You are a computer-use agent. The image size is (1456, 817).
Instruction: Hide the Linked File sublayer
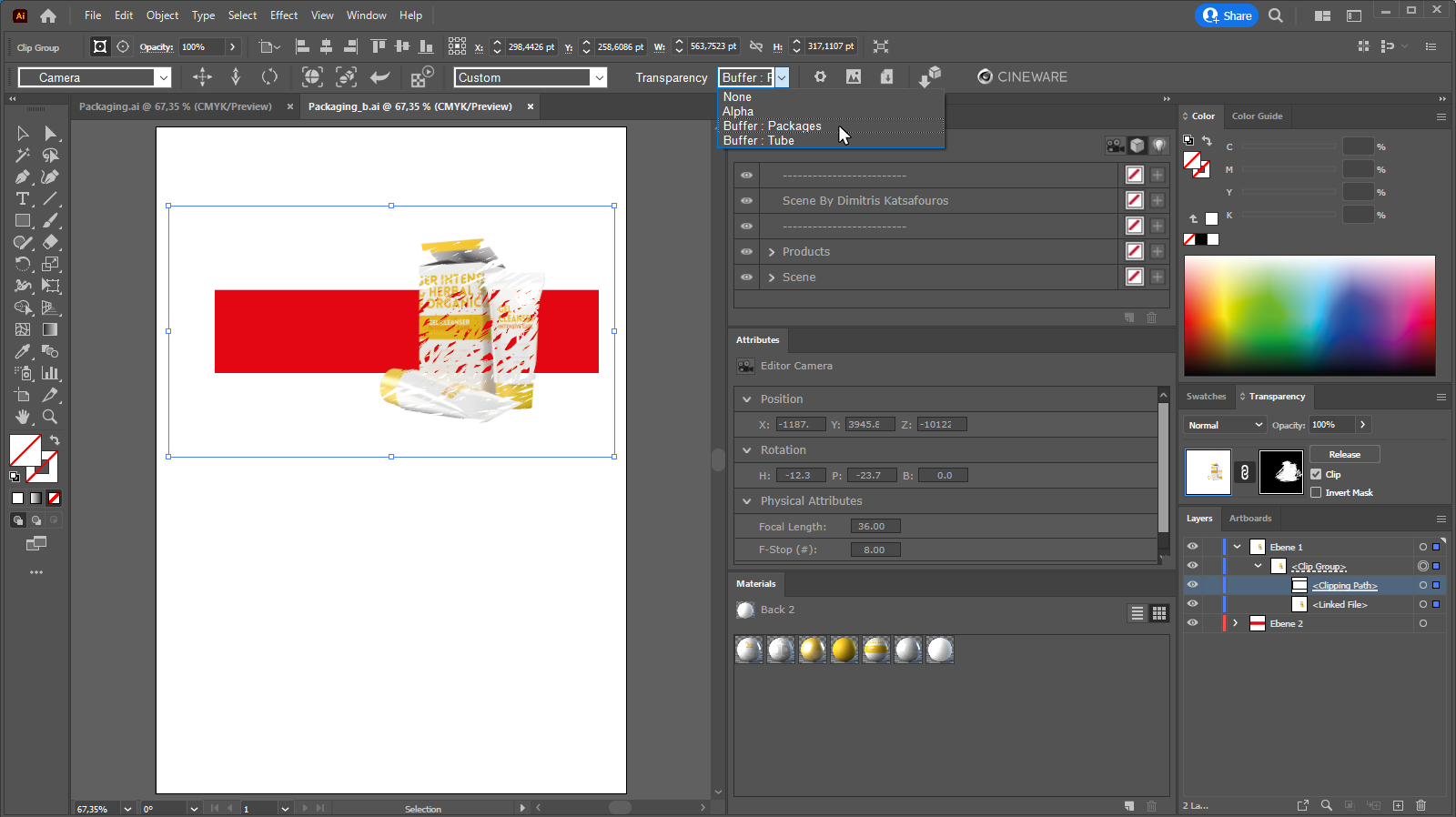(x=1192, y=604)
